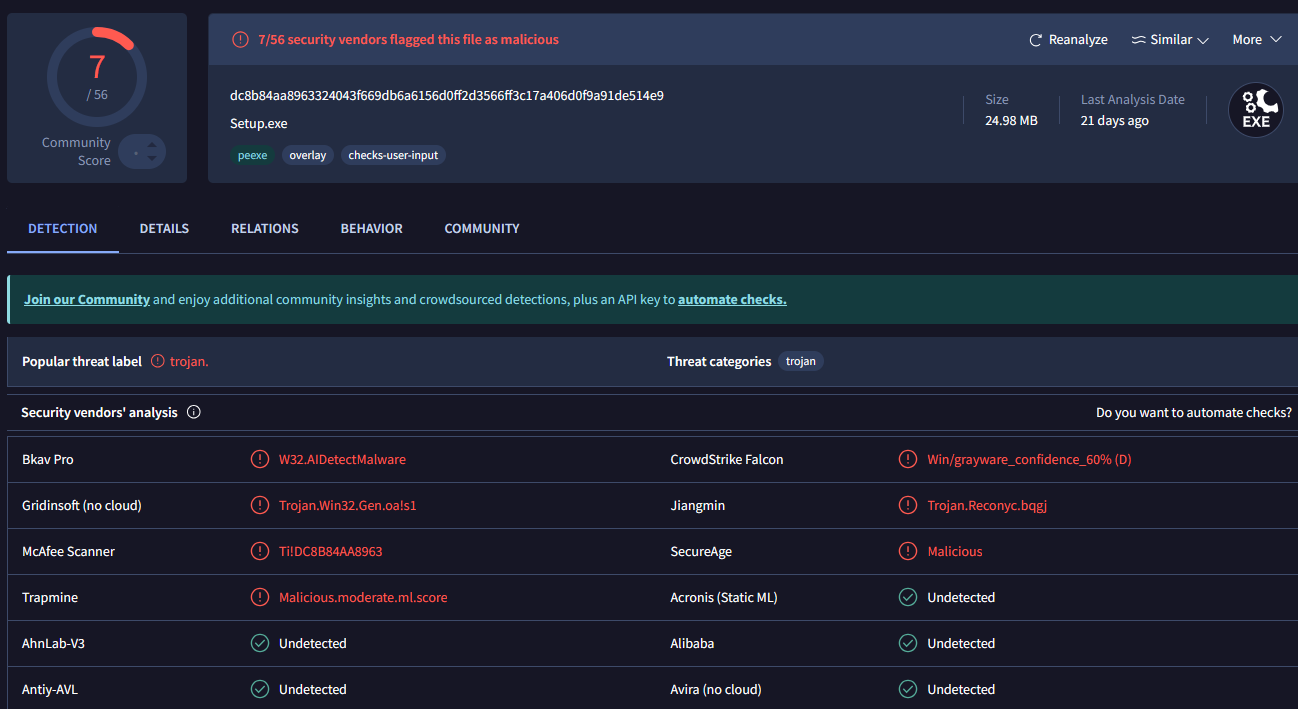Click the Reanalyze button
Viewport: 1298px width, 709px height.
pos(1068,40)
